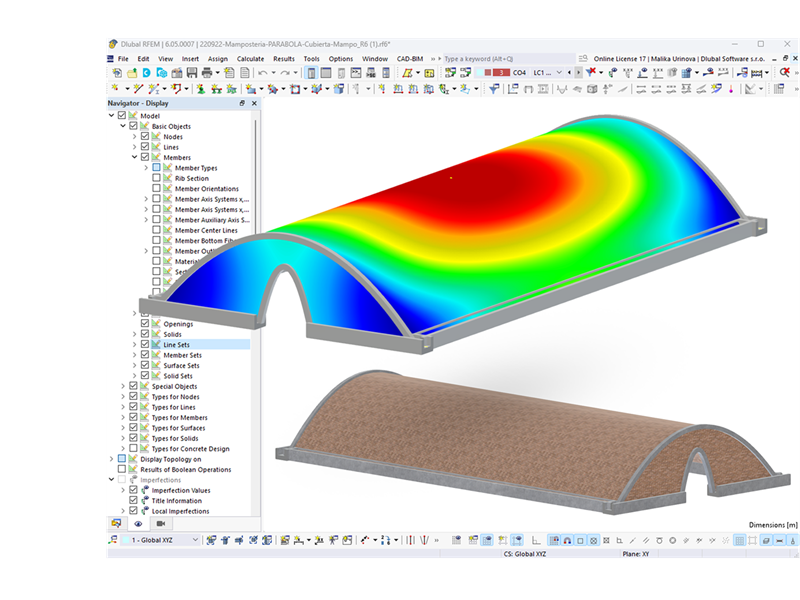
Task: Uncheck the Solids checkbox
Action: (x=145, y=334)
